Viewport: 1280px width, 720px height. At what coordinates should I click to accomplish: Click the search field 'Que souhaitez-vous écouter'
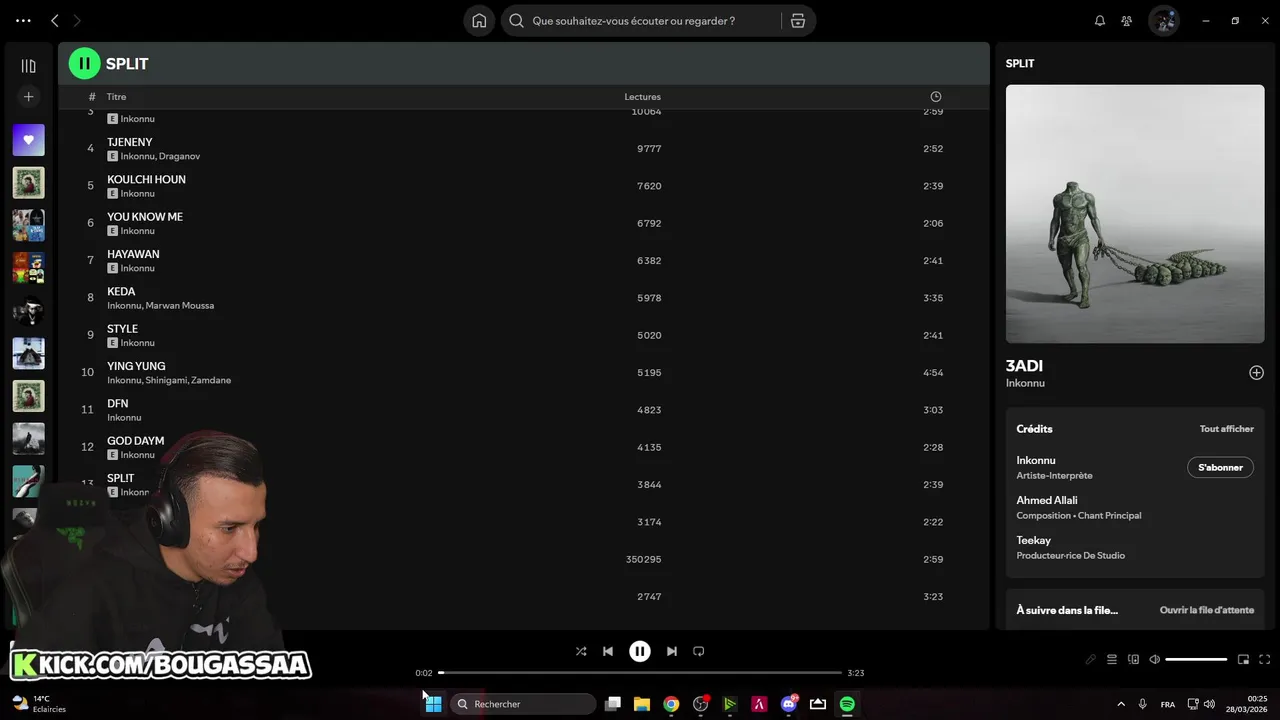click(x=640, y=20)
